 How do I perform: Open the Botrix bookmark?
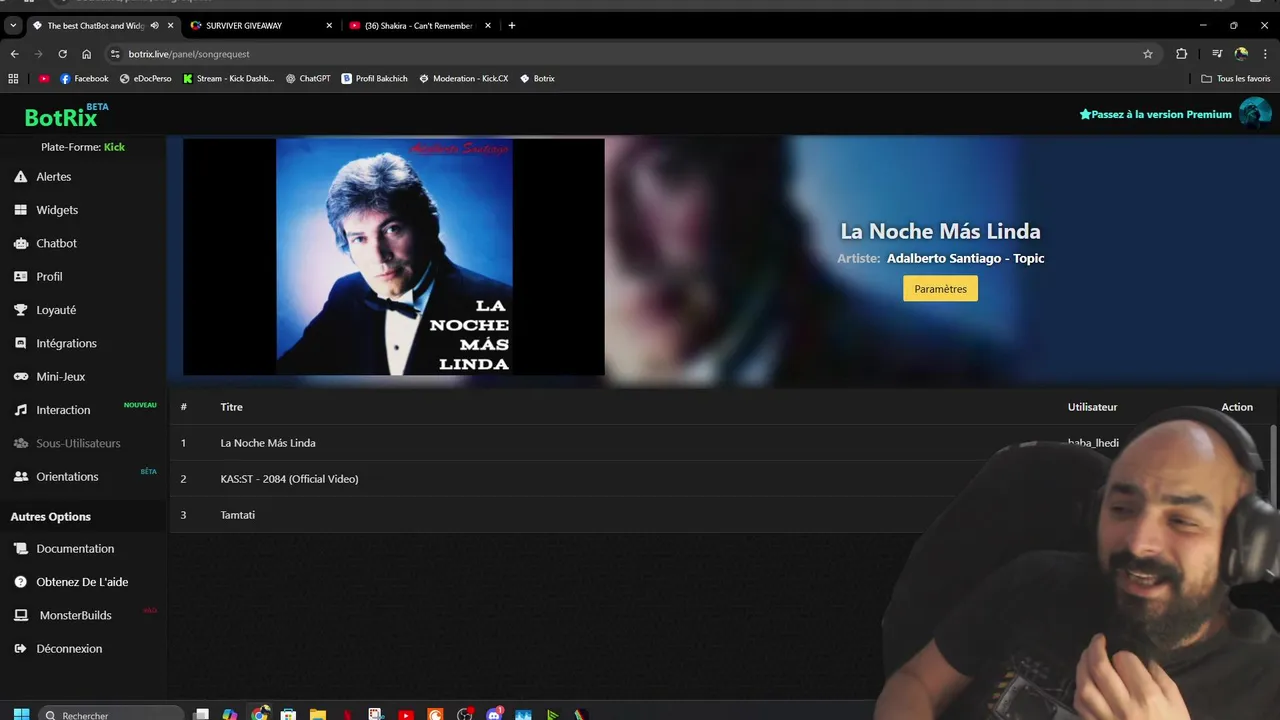point(537,78)
